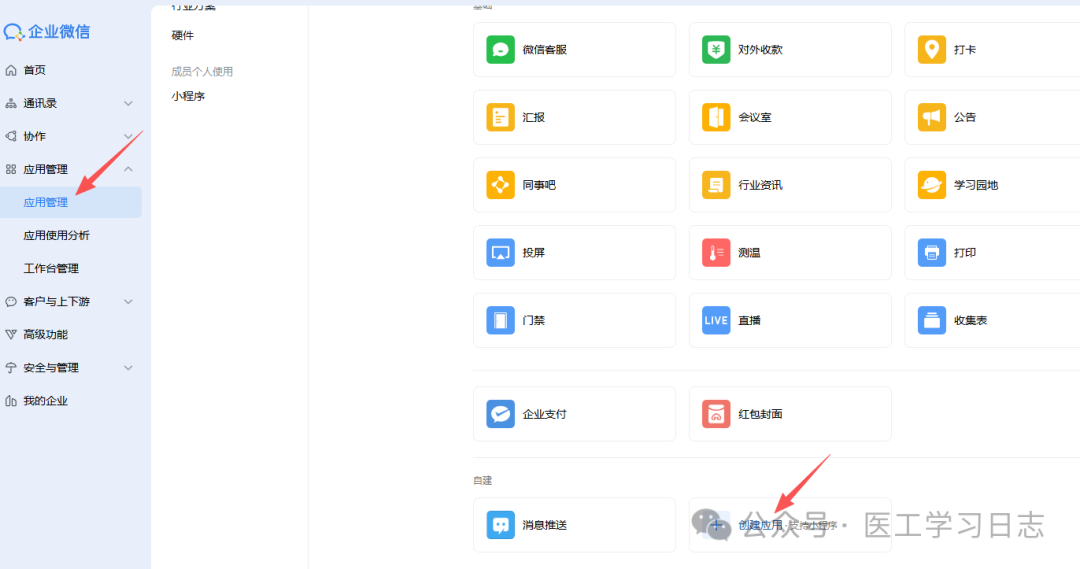Open 应用使用分析 submenu item
The height and width of the screenshot is (569, 1080).
(56, 236)
